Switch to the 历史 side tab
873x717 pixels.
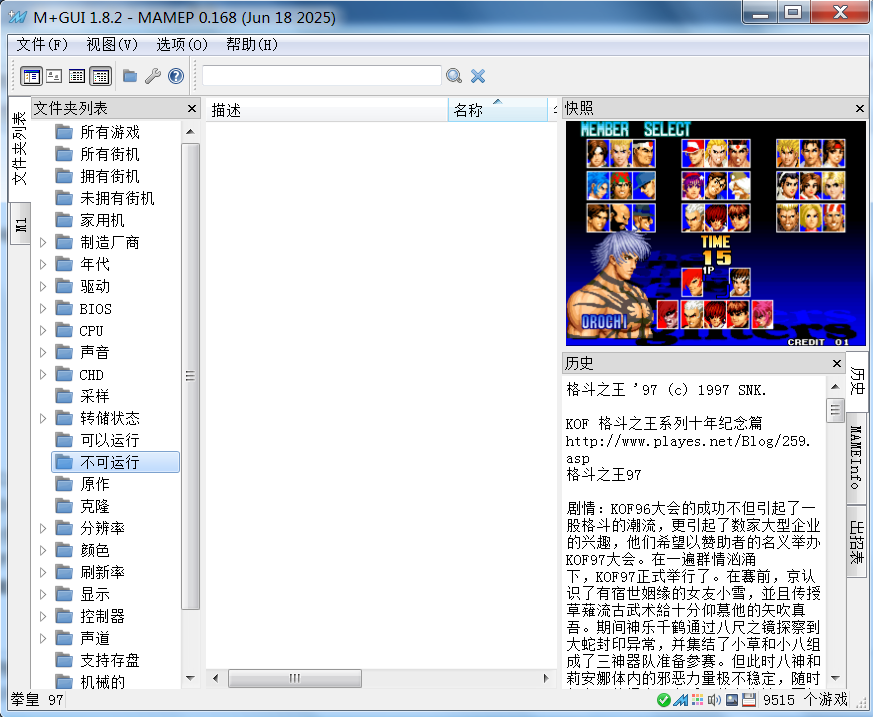click(857, 381)
